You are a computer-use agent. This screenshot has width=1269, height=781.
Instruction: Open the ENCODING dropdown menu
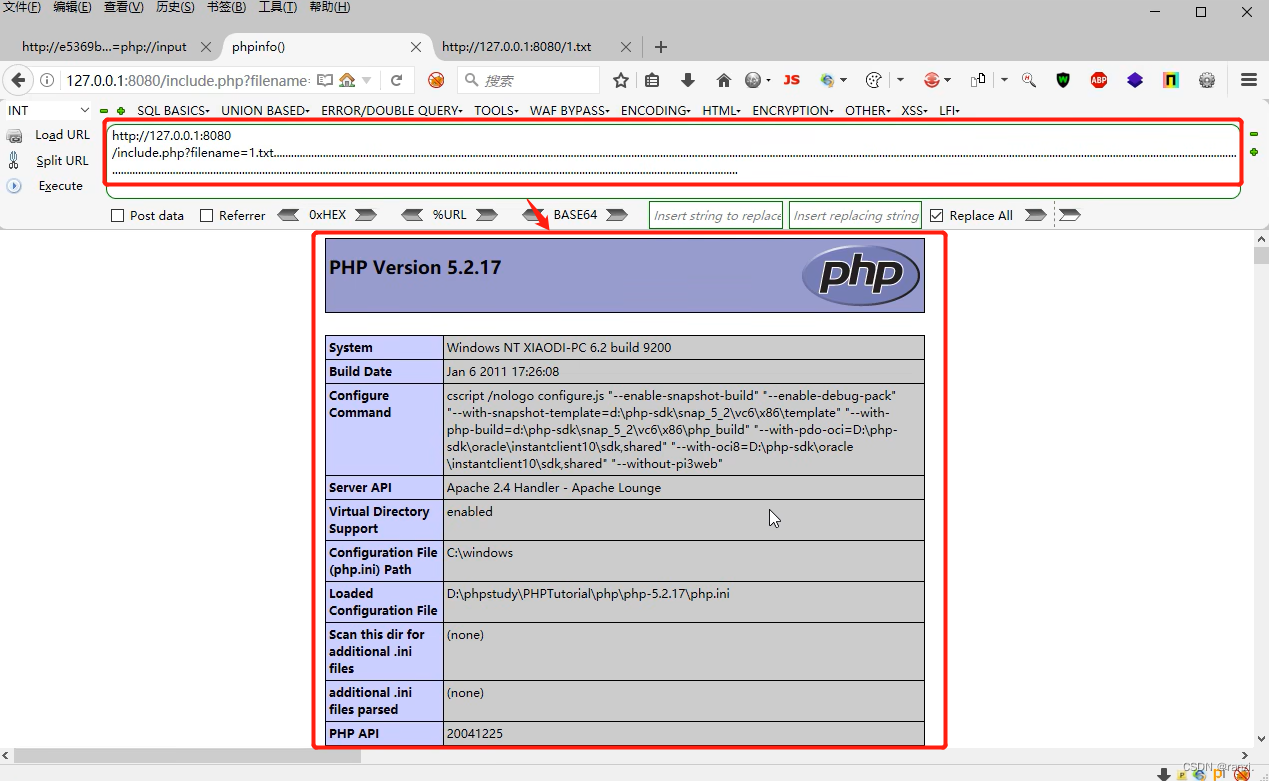[656, 110]
